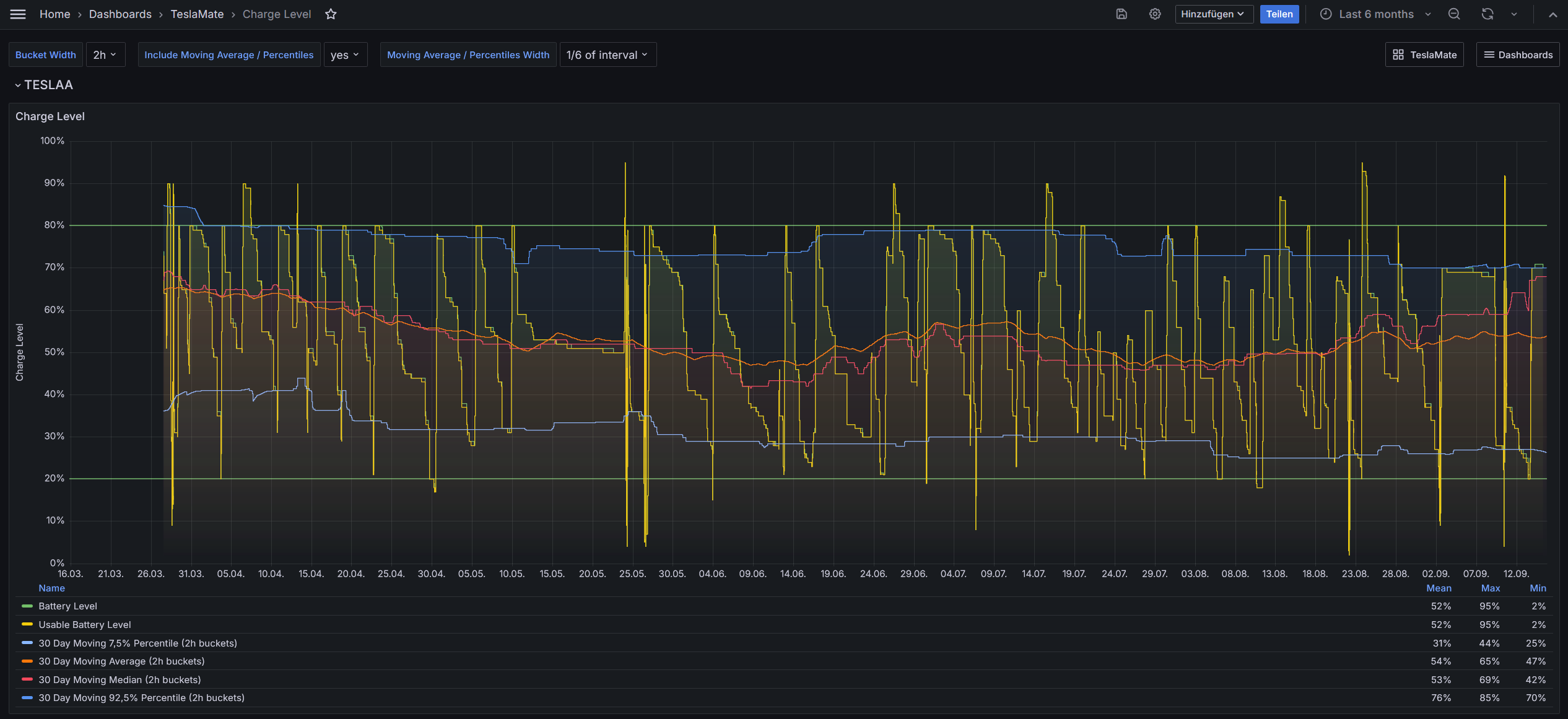Image resolution: width=1568 pixels, height=719 pixels.
Task: Click the 80% y-axis label
Action: pyautogui.click(x=54, y=225)
